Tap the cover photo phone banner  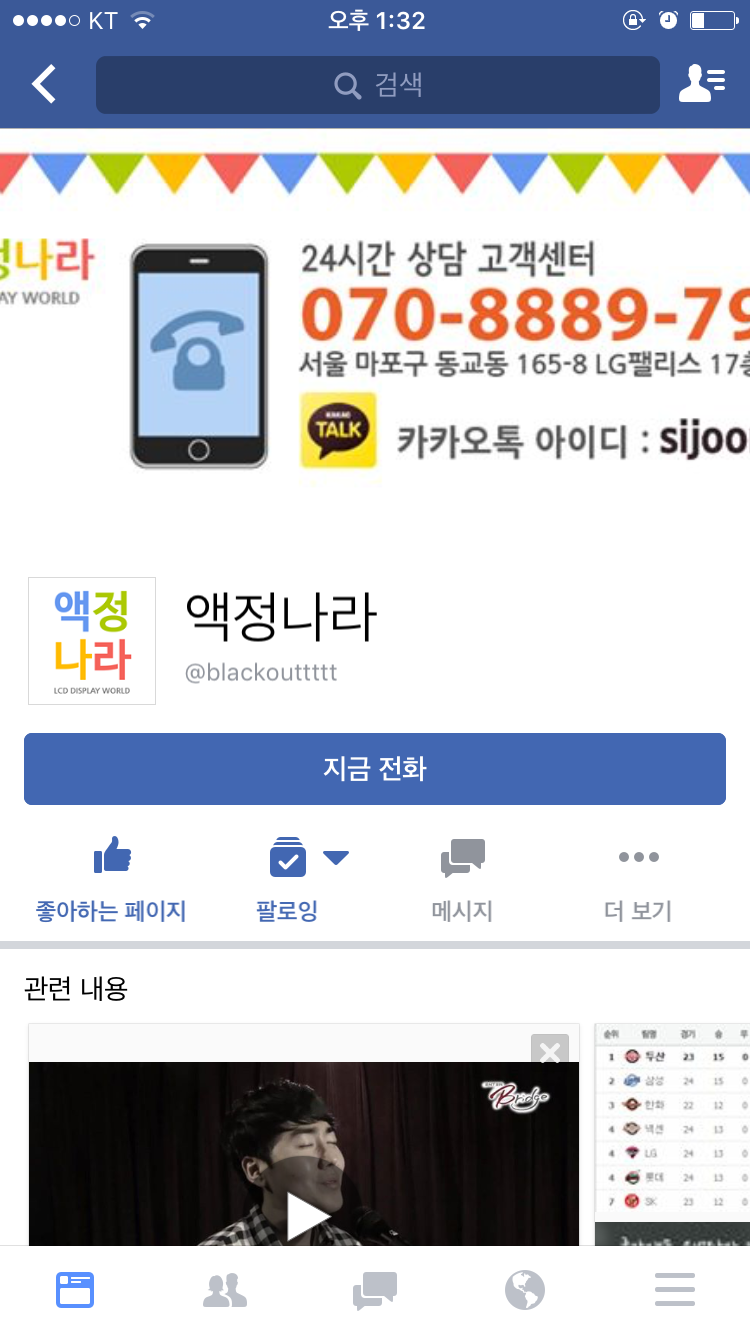[x=375, y=340]
